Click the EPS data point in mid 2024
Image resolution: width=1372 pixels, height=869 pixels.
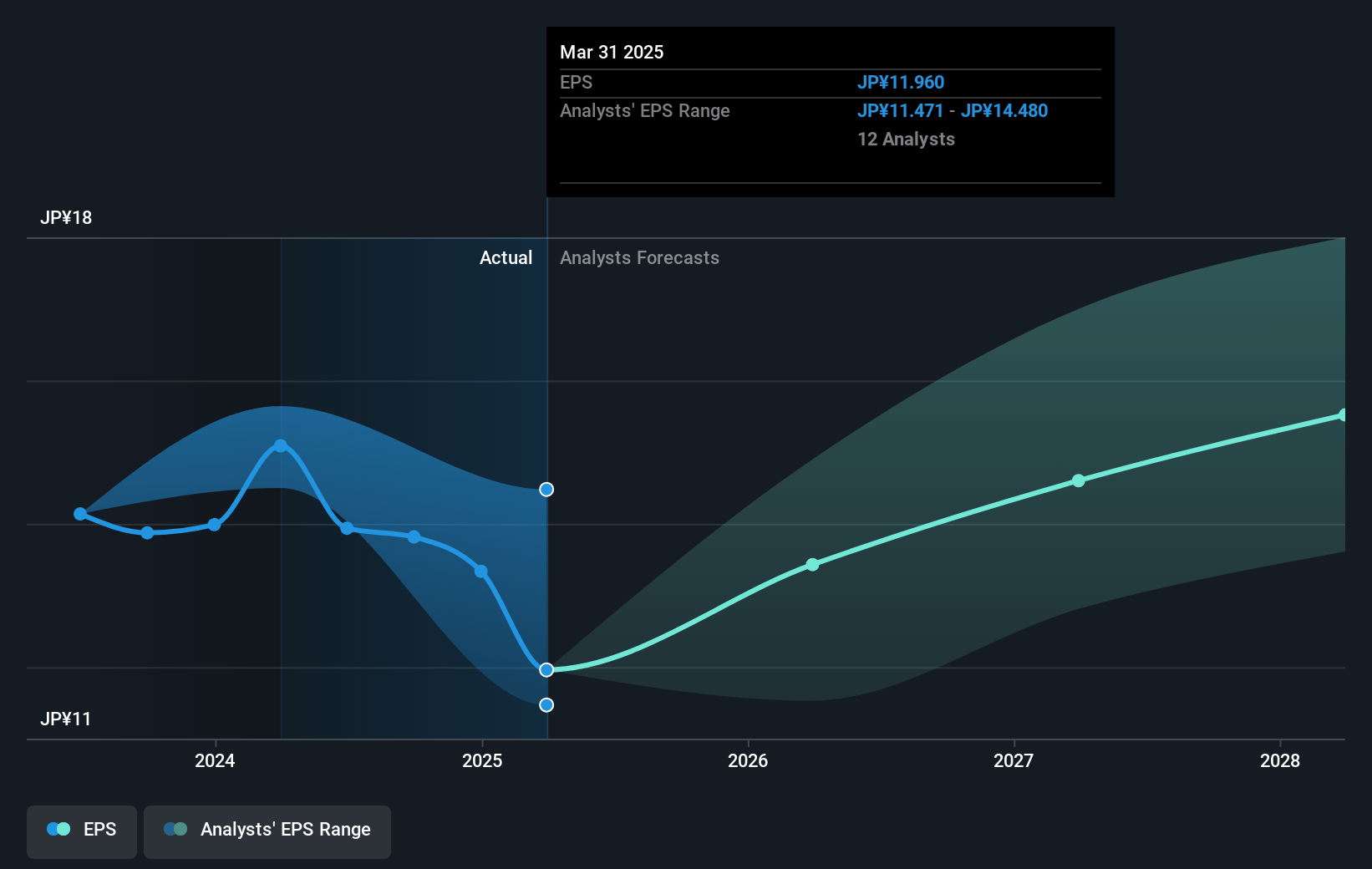[347, 528]
